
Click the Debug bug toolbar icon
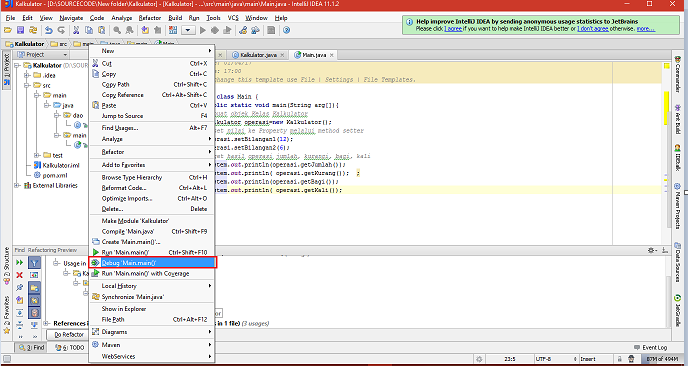click(x=215, y=30)
